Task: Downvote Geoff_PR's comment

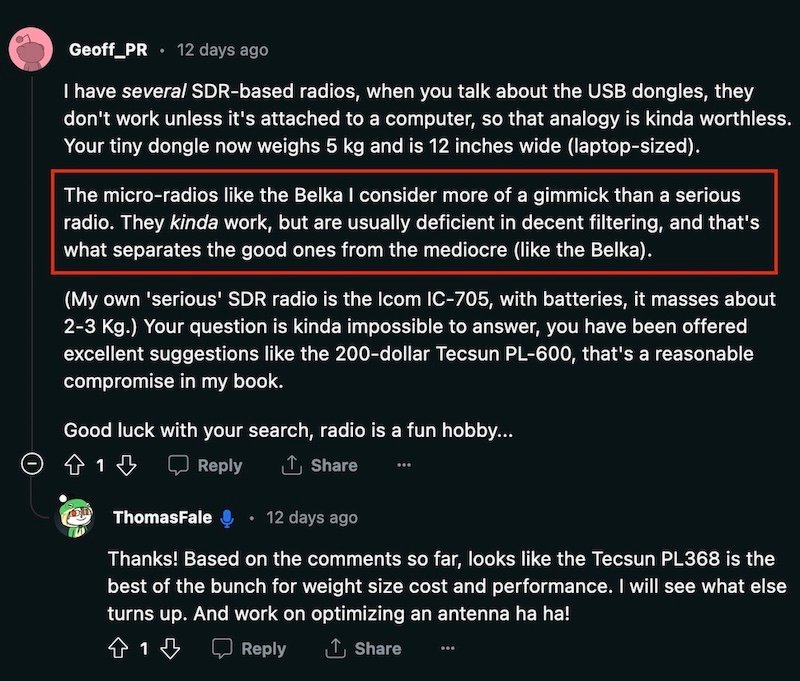Action: [126, 465]
